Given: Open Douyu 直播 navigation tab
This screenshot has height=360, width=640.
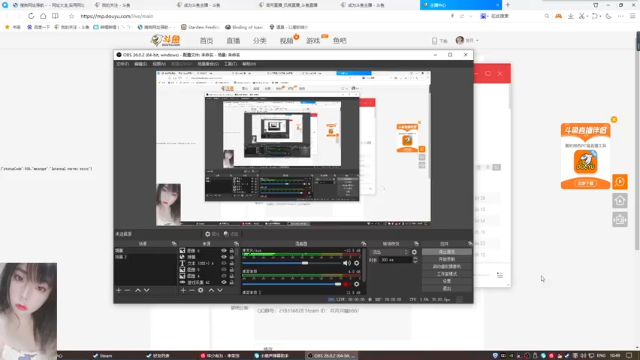Looking at the screenshot, I should tap(233, 41).
